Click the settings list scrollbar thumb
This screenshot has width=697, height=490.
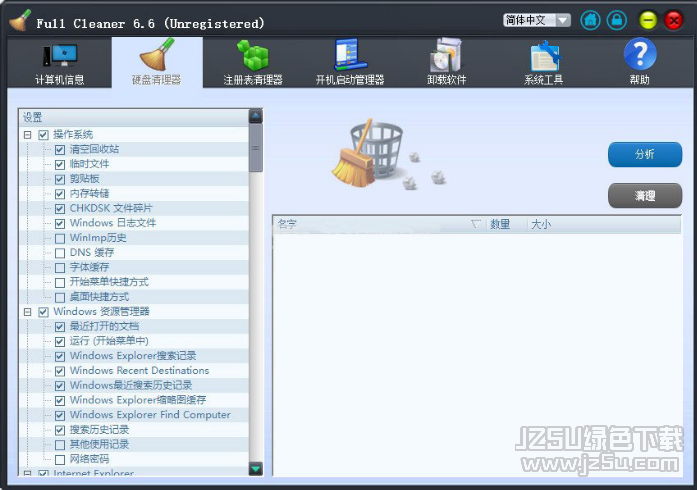(256, 148)
